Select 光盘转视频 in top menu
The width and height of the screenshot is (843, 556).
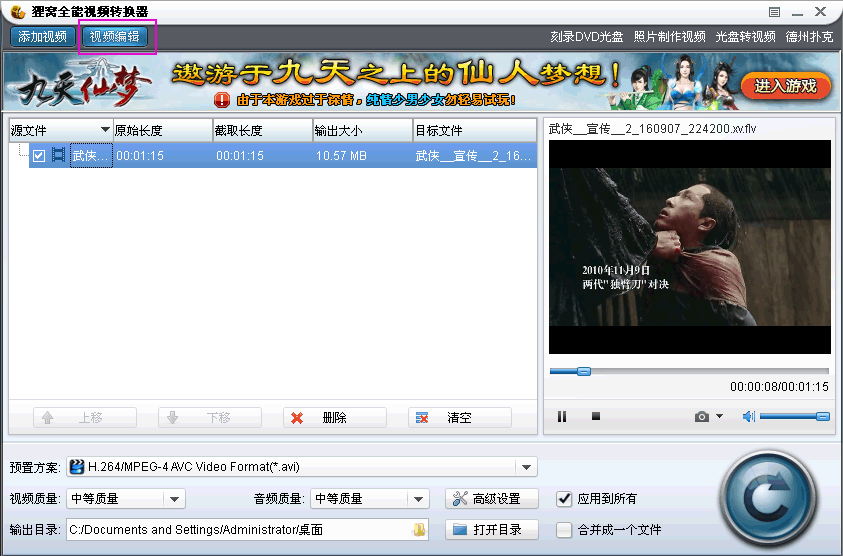pos(745,37)
